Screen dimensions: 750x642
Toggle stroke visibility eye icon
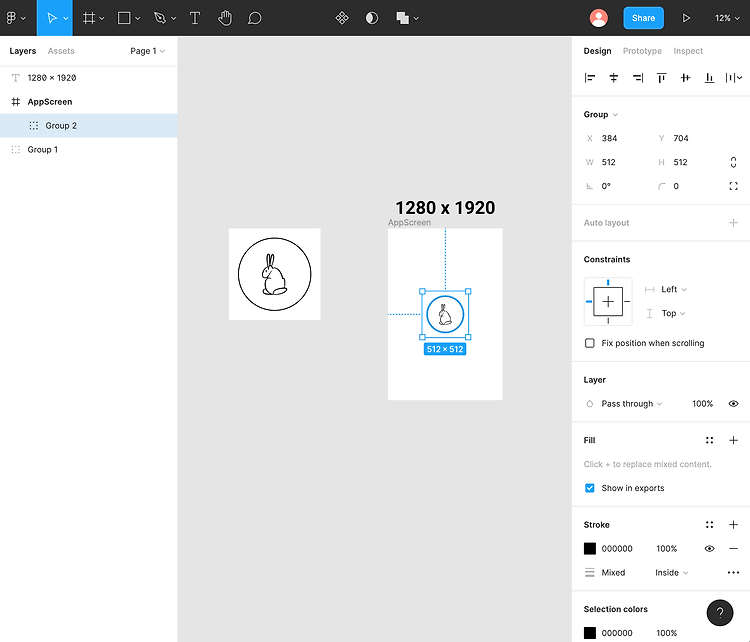[709, 549]
